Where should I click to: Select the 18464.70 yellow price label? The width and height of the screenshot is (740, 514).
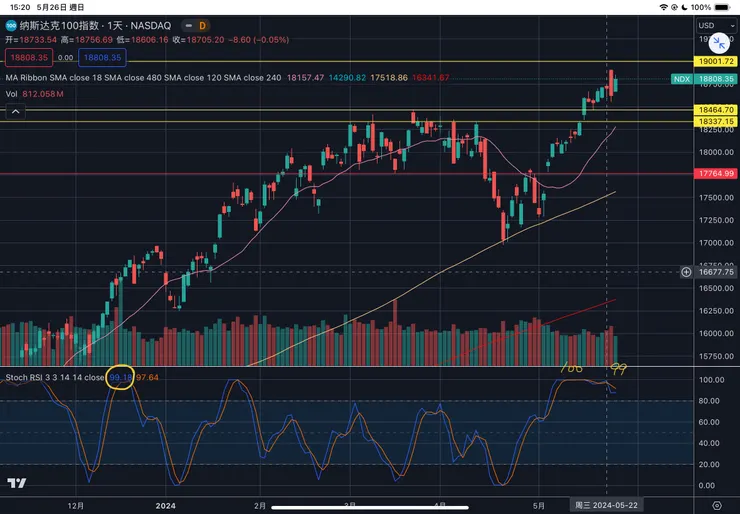(x=716, y=110)
